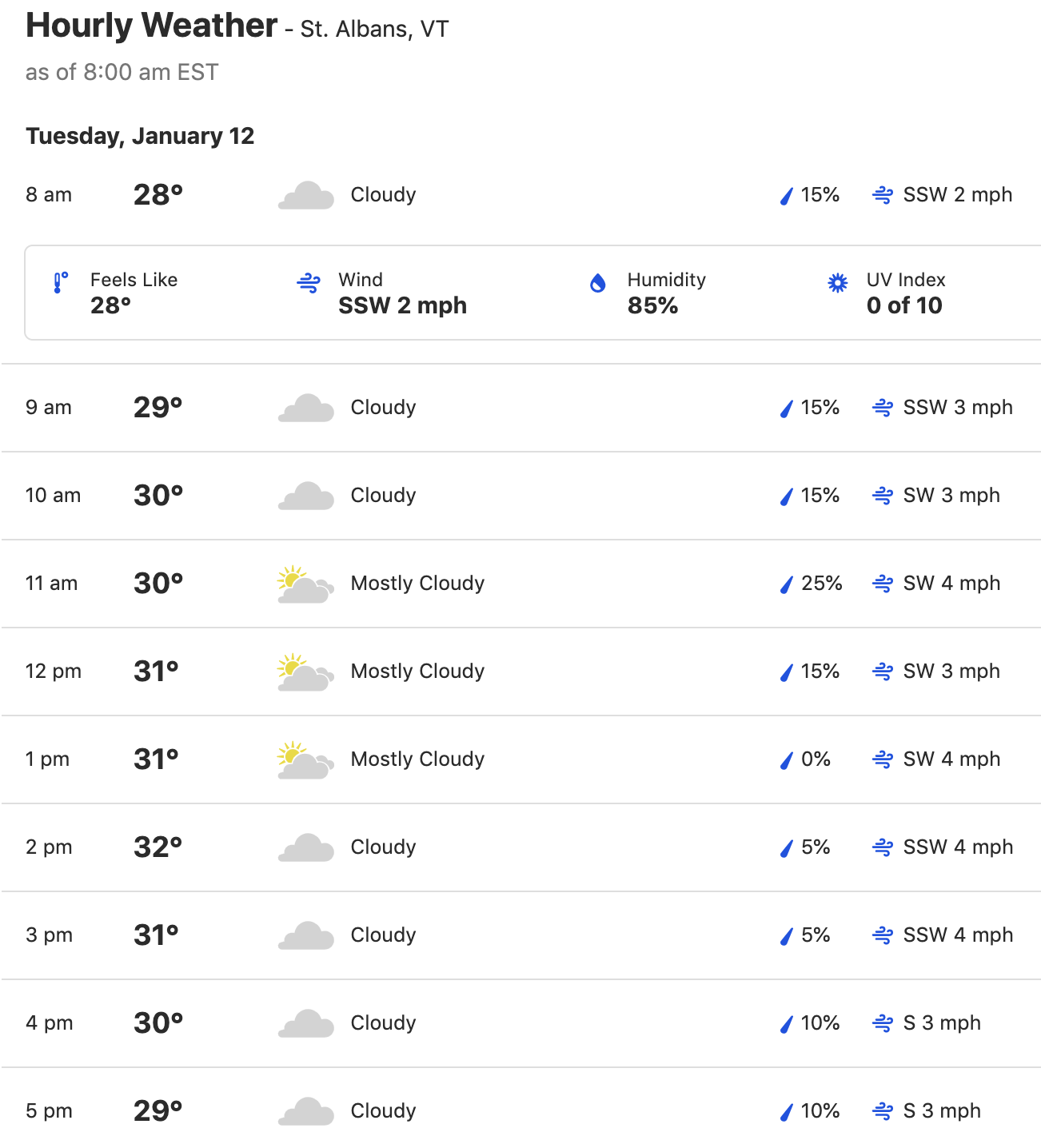Click the thermometer Feels Like icon
The image size is (1041, 1148).
(60, 283)
